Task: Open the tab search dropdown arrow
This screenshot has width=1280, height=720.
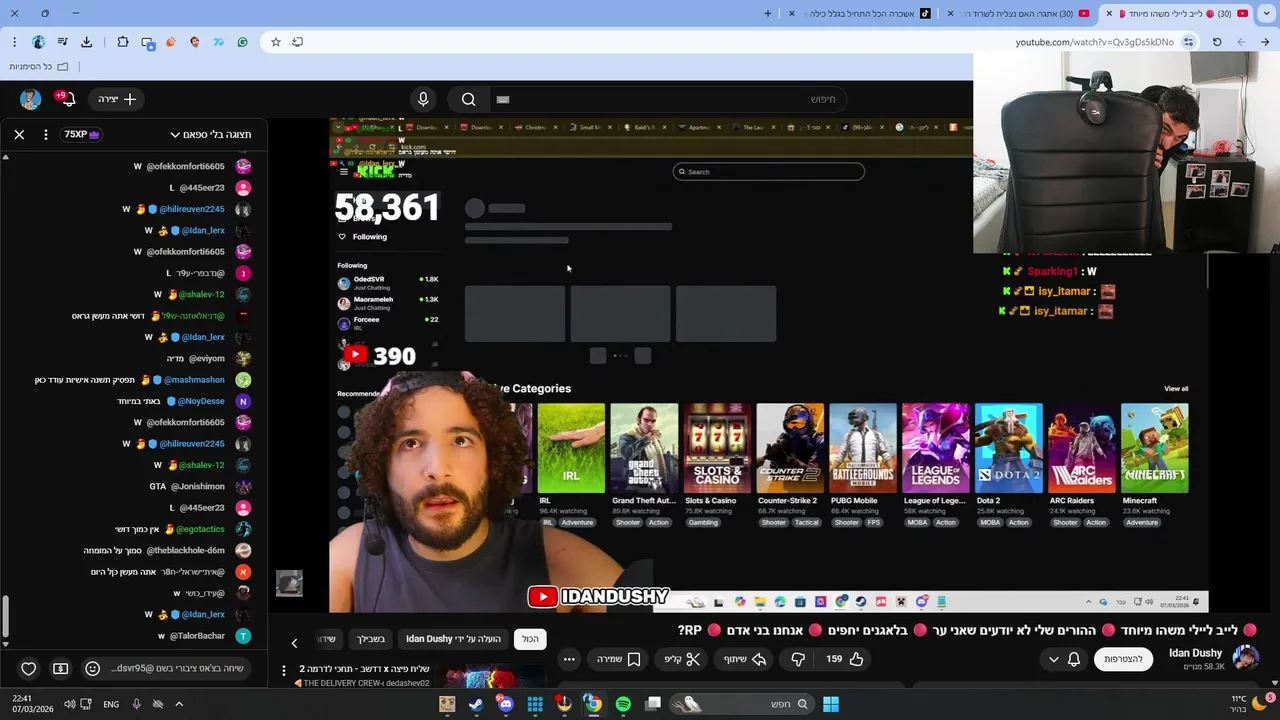Action: 1266,14
